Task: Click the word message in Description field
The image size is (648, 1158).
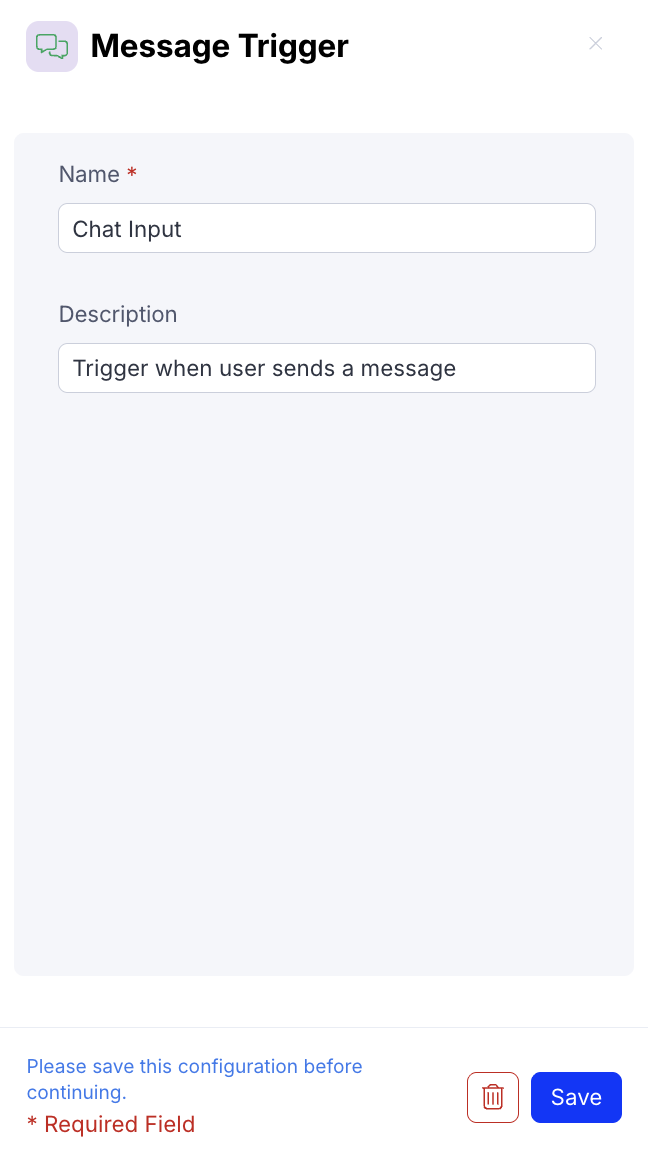Action: click(408, 368)
